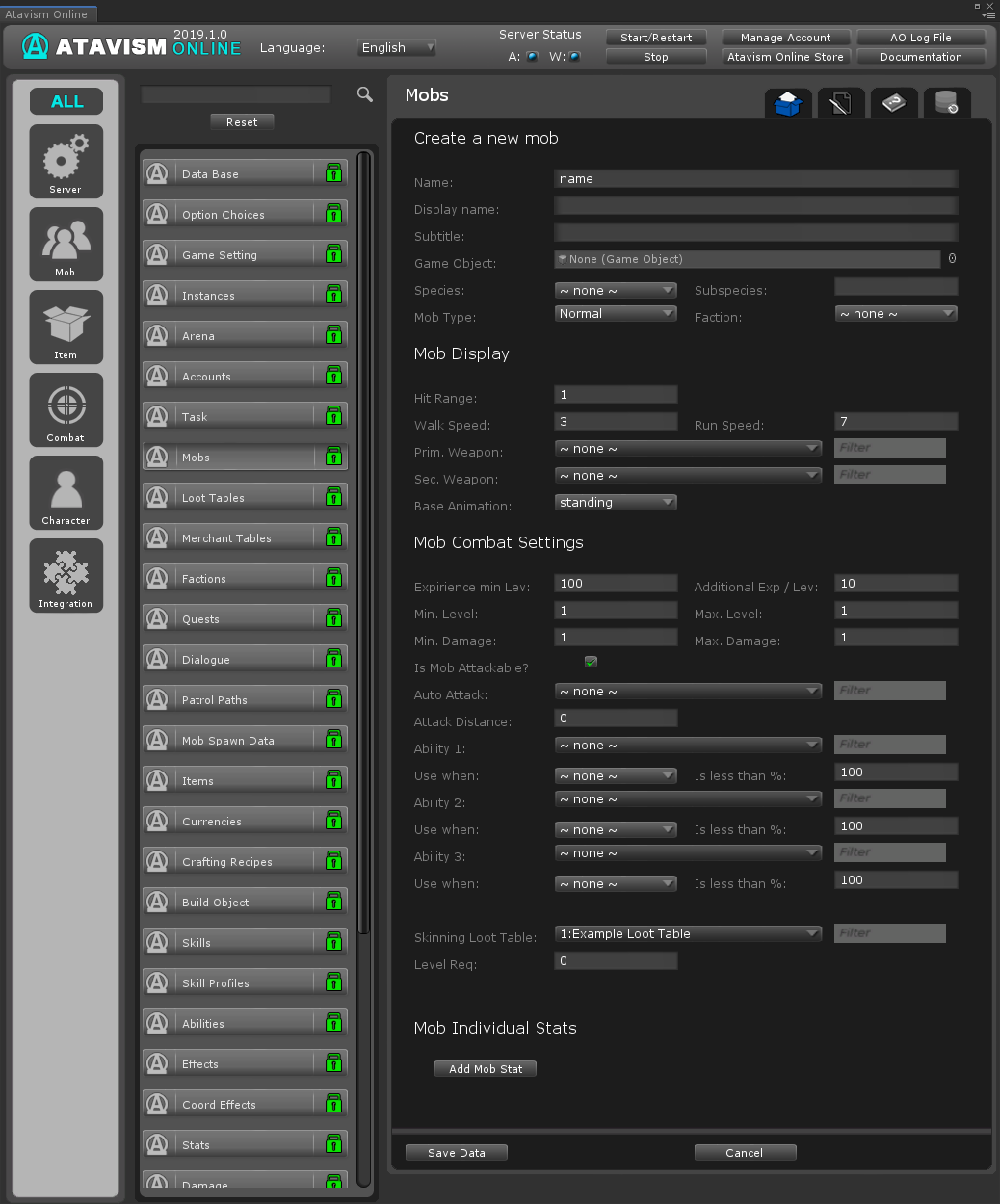Click the search magnifier icon
This screenshot has width=1000, height=1204.
pyautogui.click(x=365, y=94)
